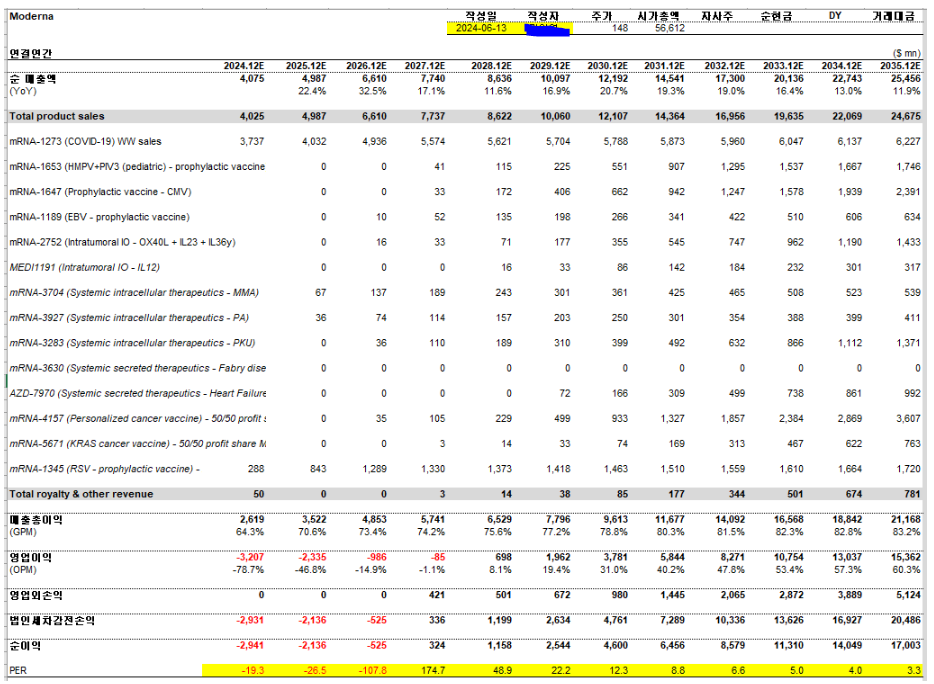Screen dimensions: 934x684
Task: Select Total product sales 2035 value 24,675
Action: [x=905, y=116]
